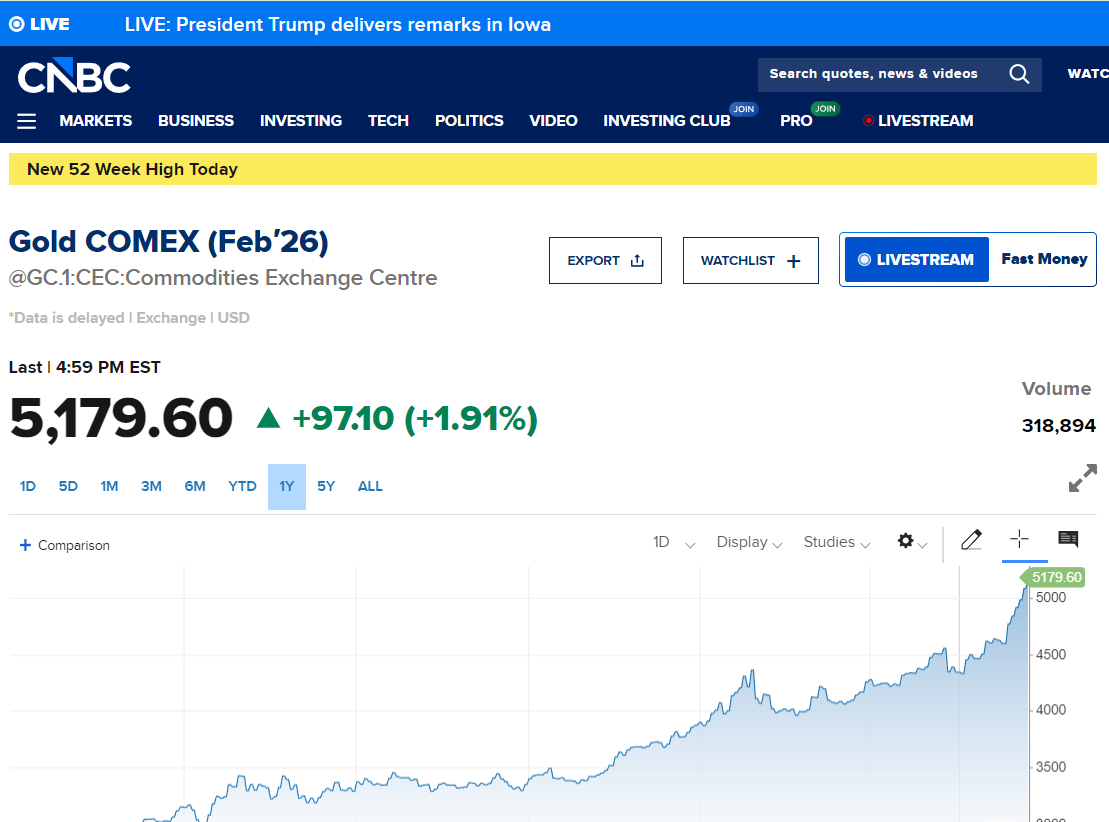
Task: Click the 5,179.60 last price
Action: coord(121,418)
